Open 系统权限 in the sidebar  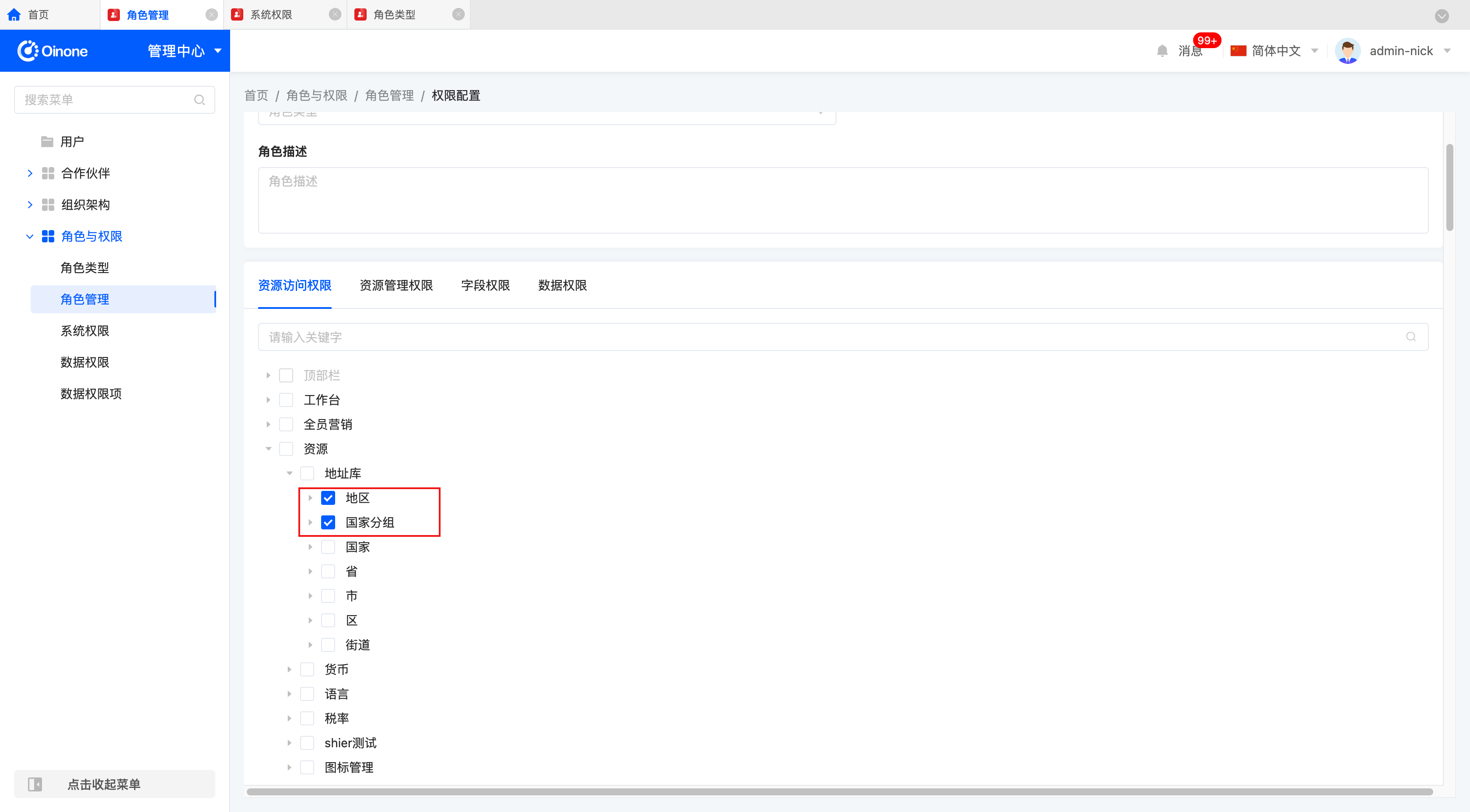click(x=84, y=331)
